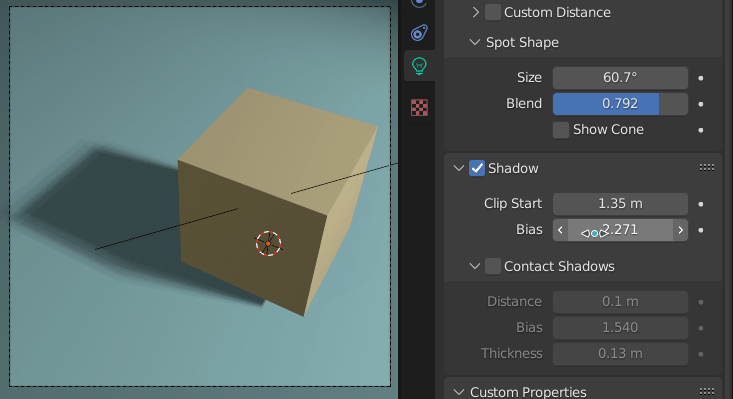
Task: Collapse the Shadow panel chevron
Action: (x=459, y=168)
